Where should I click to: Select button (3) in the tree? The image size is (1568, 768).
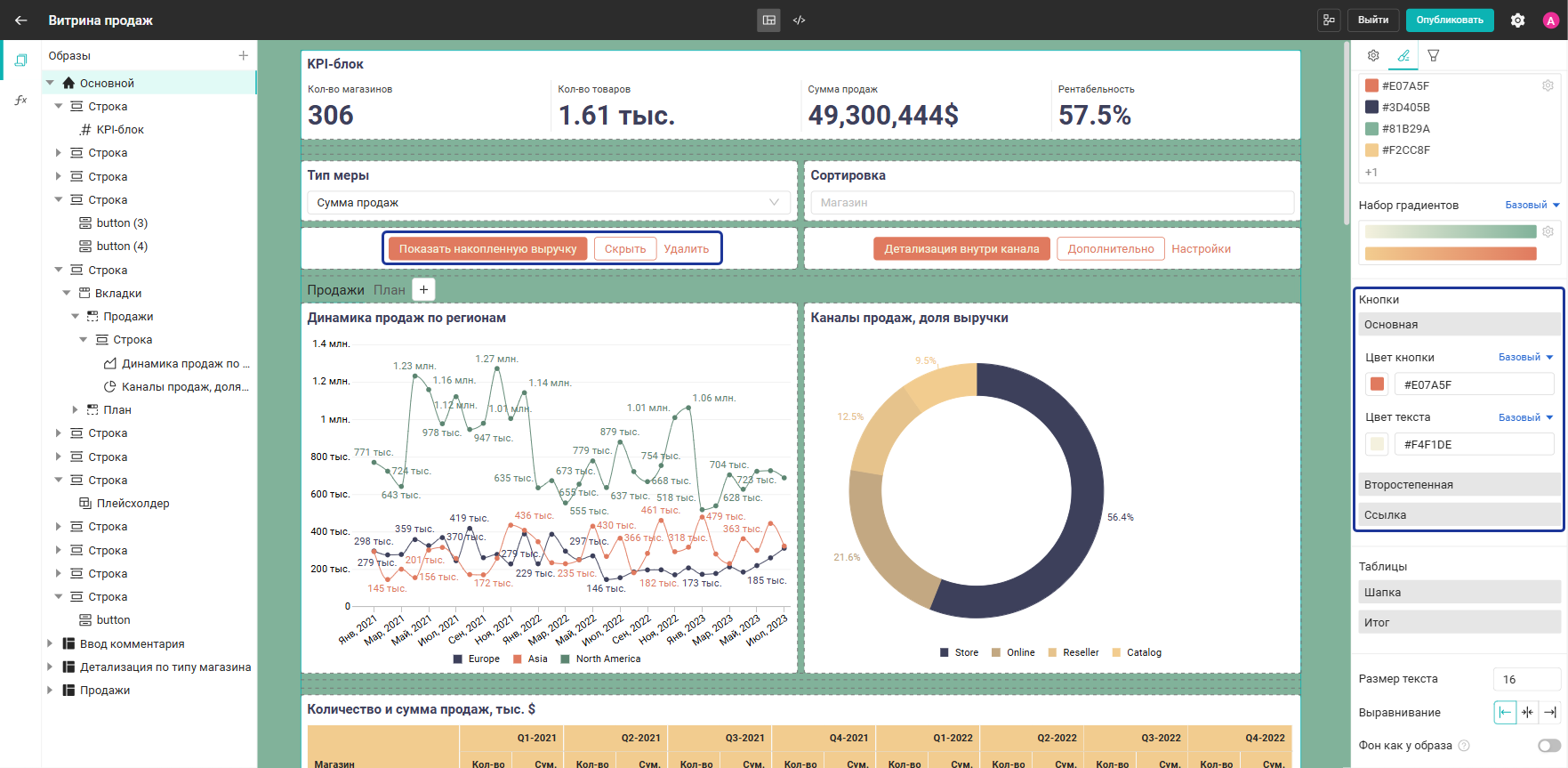122,222
